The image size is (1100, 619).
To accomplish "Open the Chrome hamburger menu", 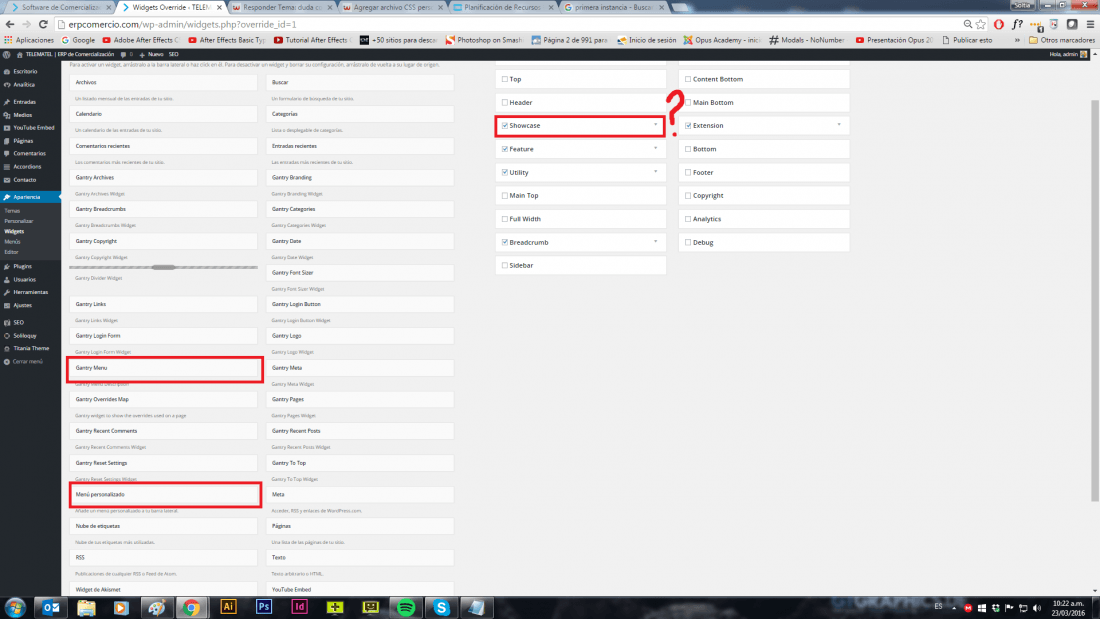I will [x=1090, y=24].
